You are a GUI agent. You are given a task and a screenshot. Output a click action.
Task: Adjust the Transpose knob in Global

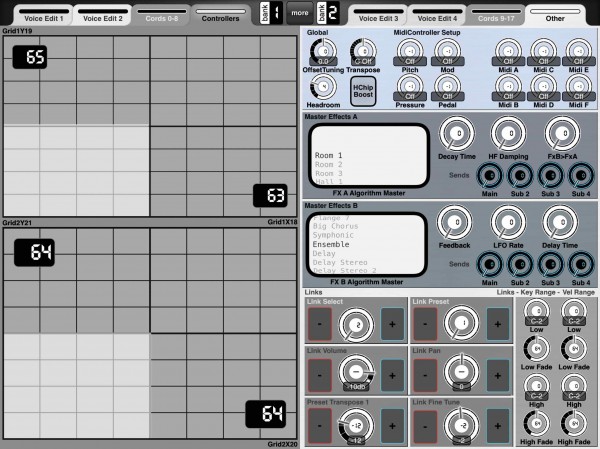point(363,52)
